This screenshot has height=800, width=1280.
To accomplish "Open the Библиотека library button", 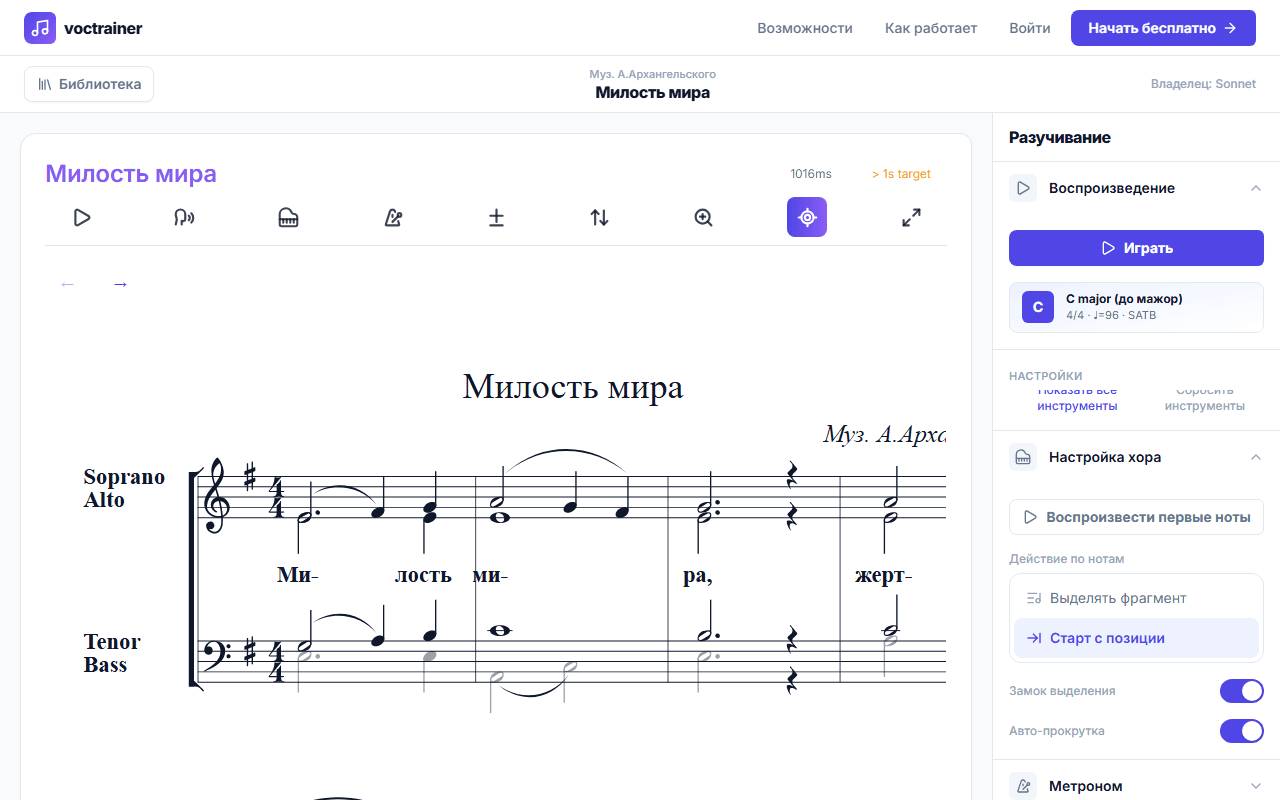I will coord(89,84).
